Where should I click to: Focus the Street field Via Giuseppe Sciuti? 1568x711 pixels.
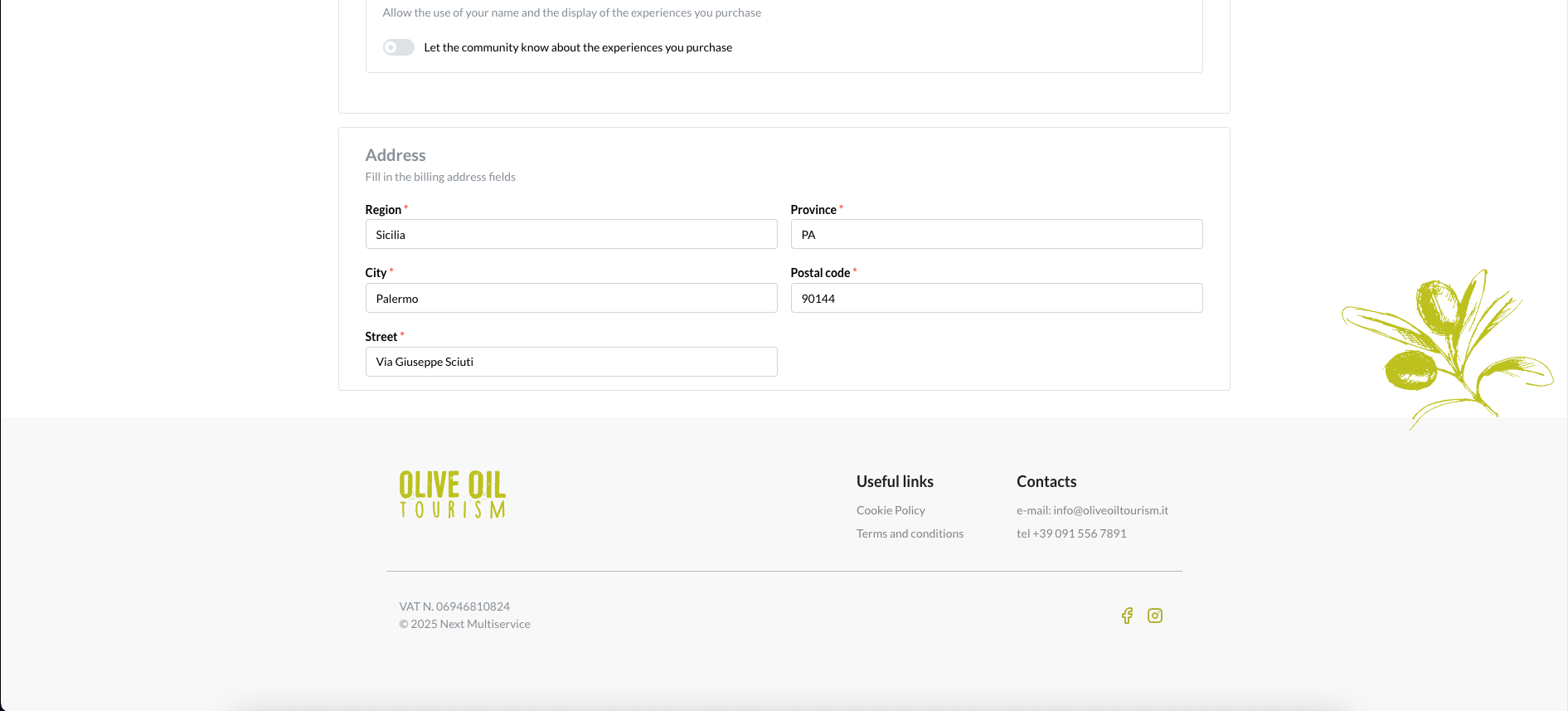coord(570,362)
